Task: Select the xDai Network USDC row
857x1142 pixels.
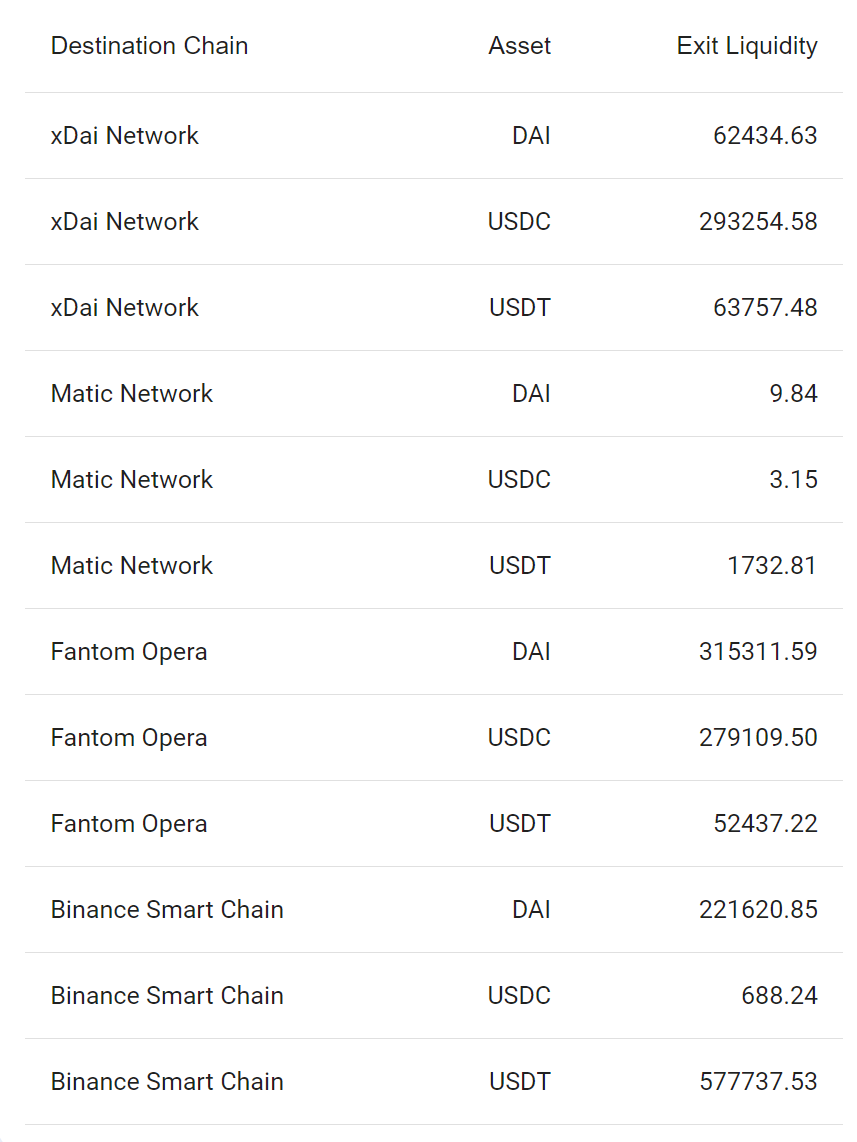Action: pos(434,221)
